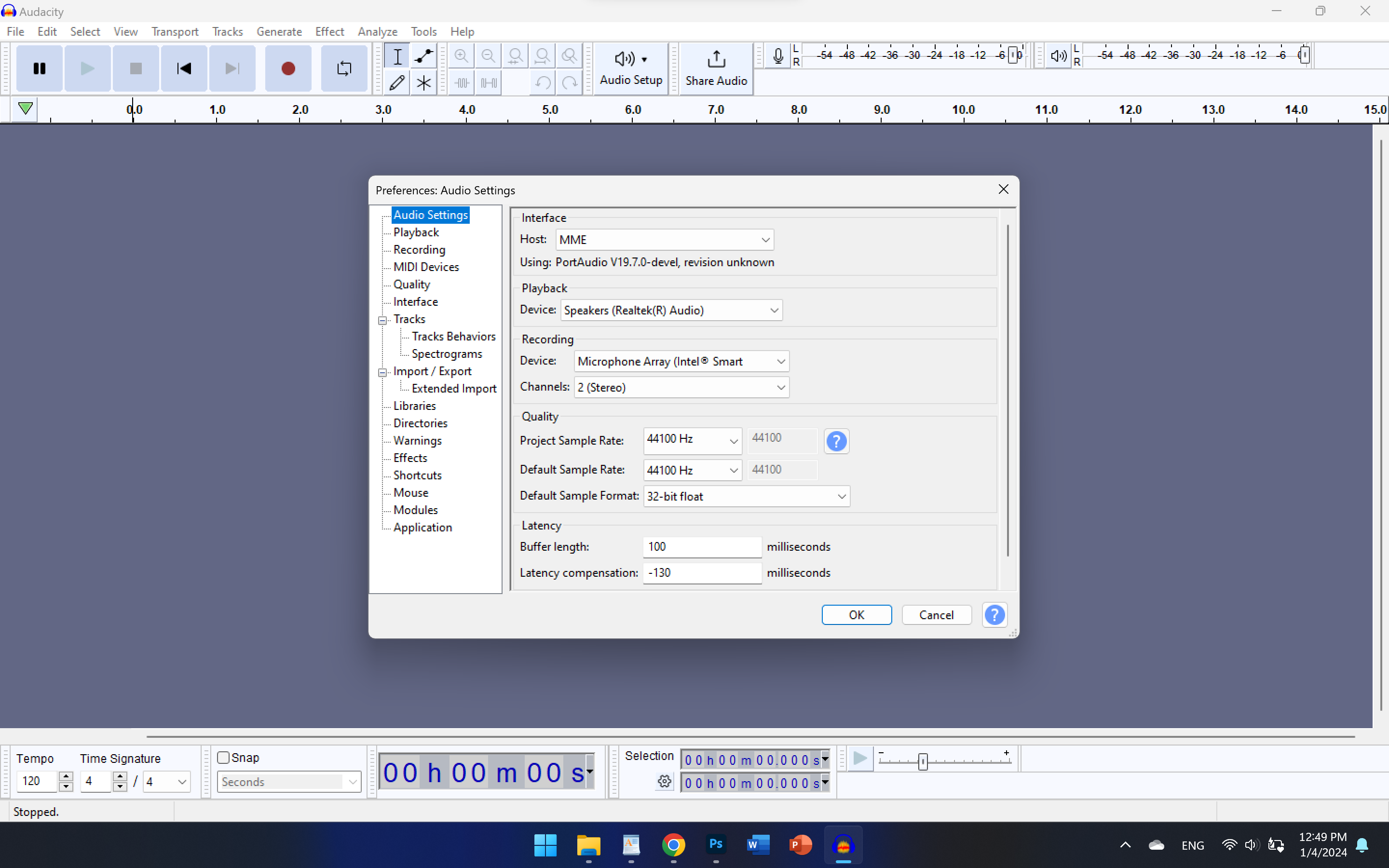Viewport: 1389px width, 868px height.
Task: Open the File menu
Action: point(15,31)
